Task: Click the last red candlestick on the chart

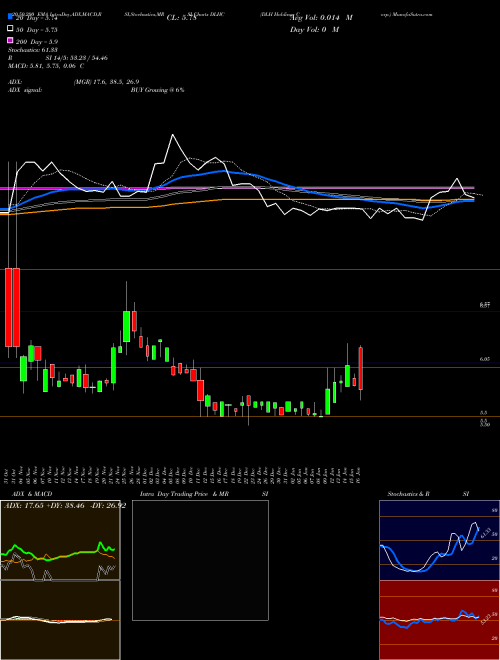Action: point(361,368)
